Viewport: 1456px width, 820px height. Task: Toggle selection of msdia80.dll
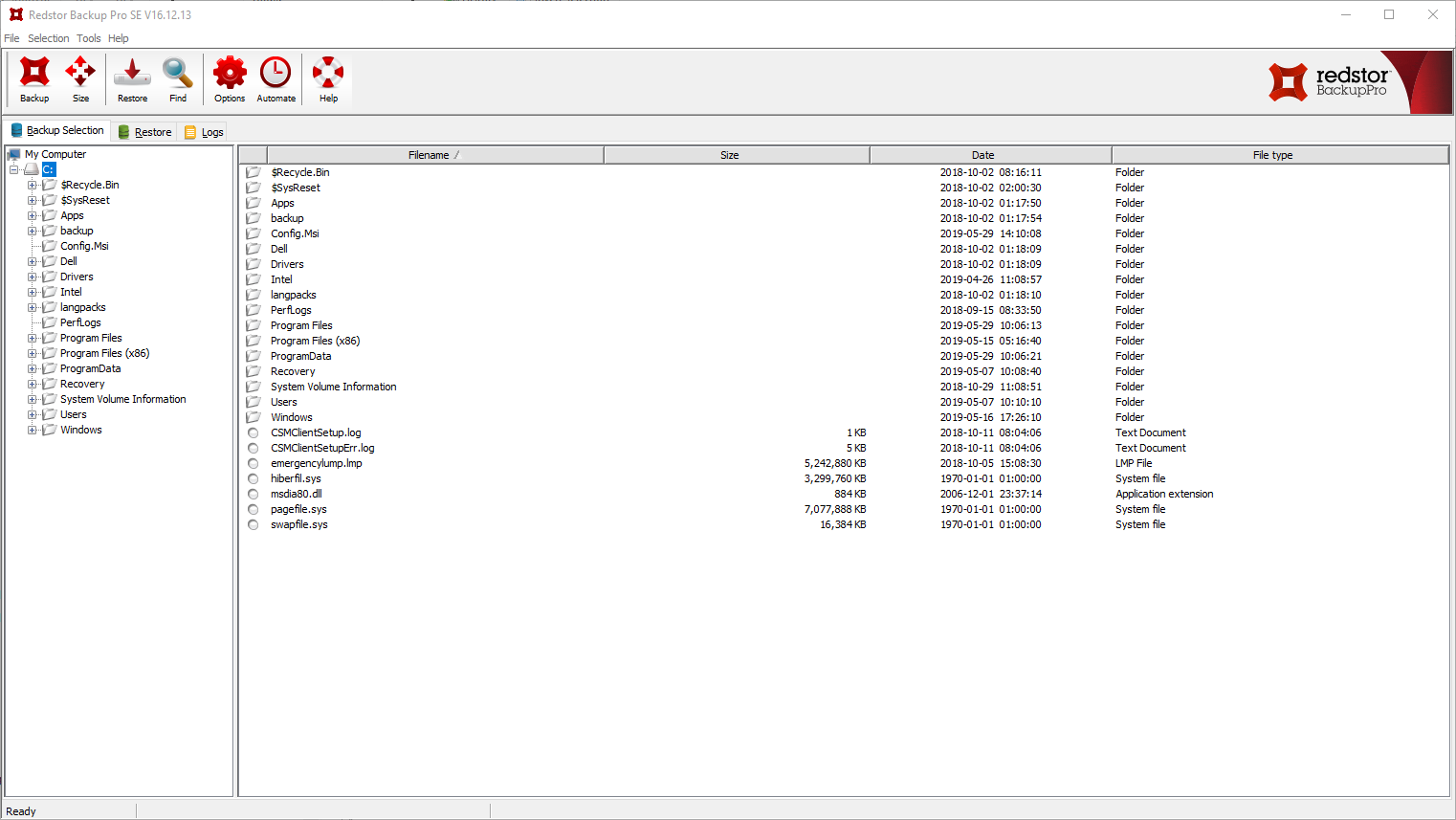coord(254,494)
